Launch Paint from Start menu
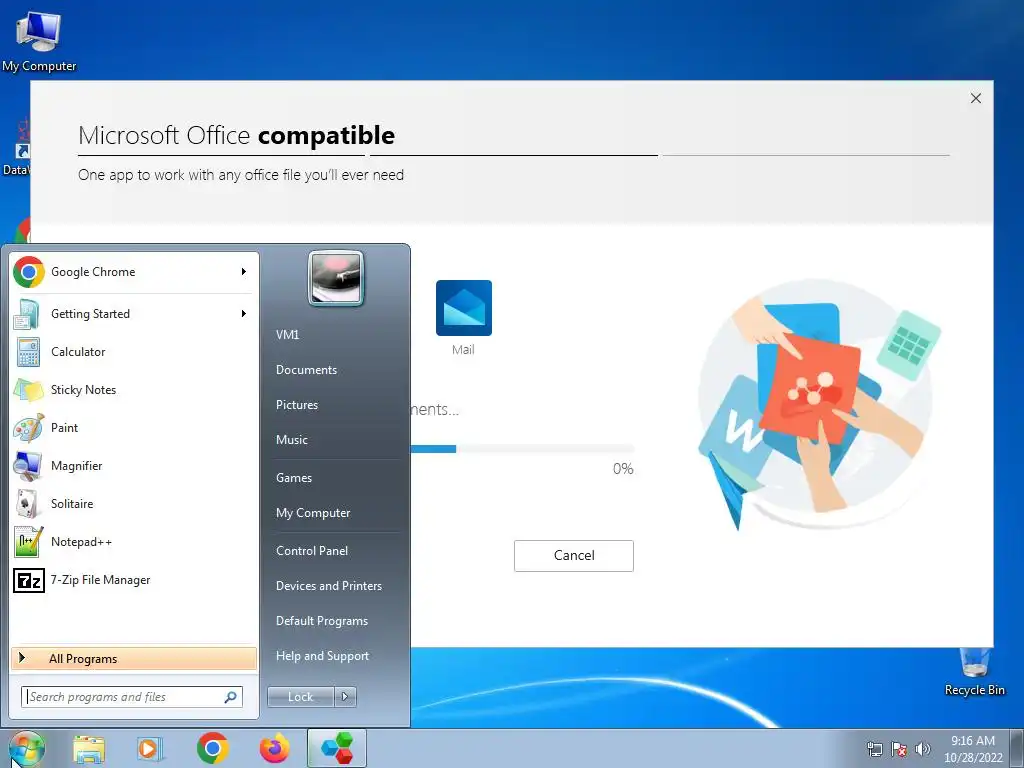Screen dimensions: 1024x768 133,428
